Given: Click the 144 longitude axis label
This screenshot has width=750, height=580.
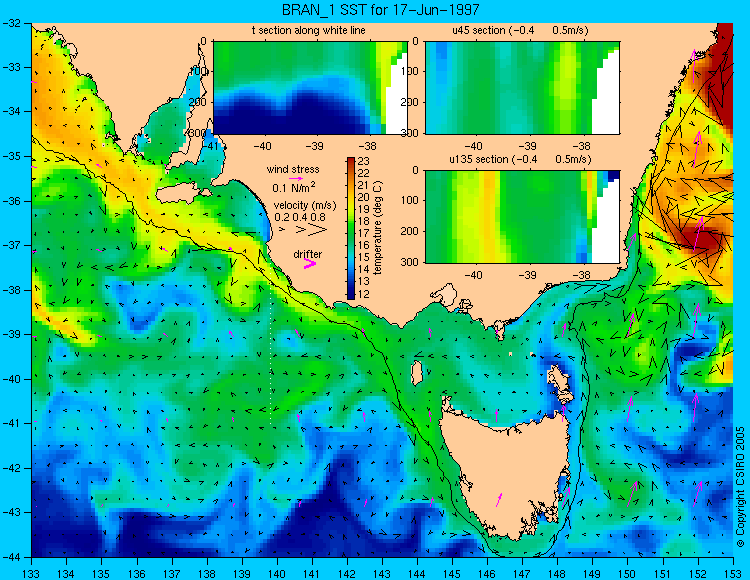Looking at the screenshot, I should pos(417,573).
